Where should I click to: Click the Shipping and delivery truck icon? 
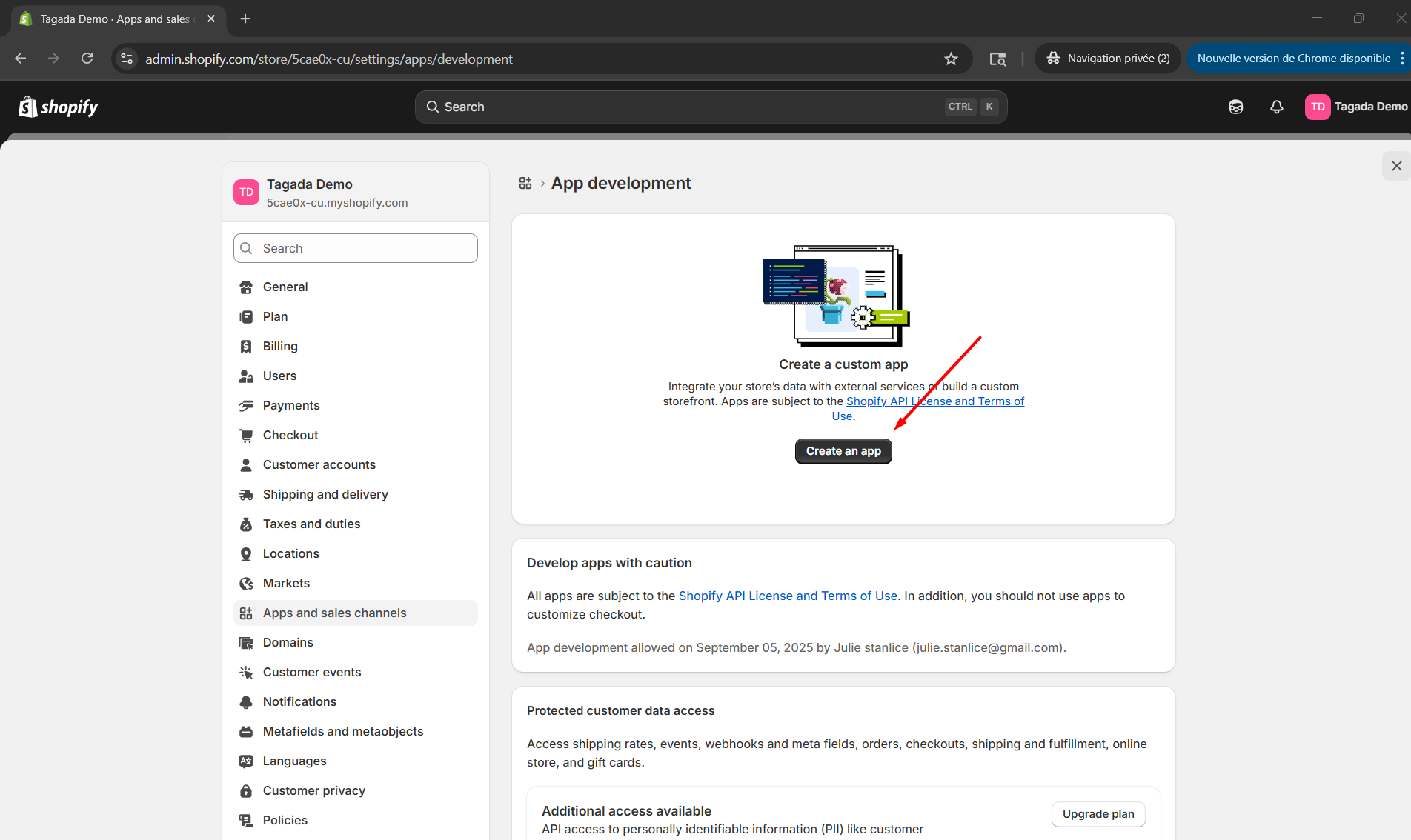click(246, 495)
